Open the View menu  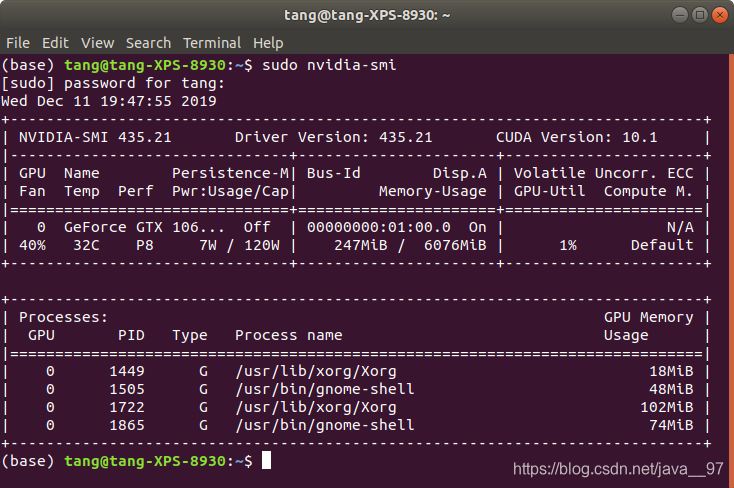[x=97, y=43]
